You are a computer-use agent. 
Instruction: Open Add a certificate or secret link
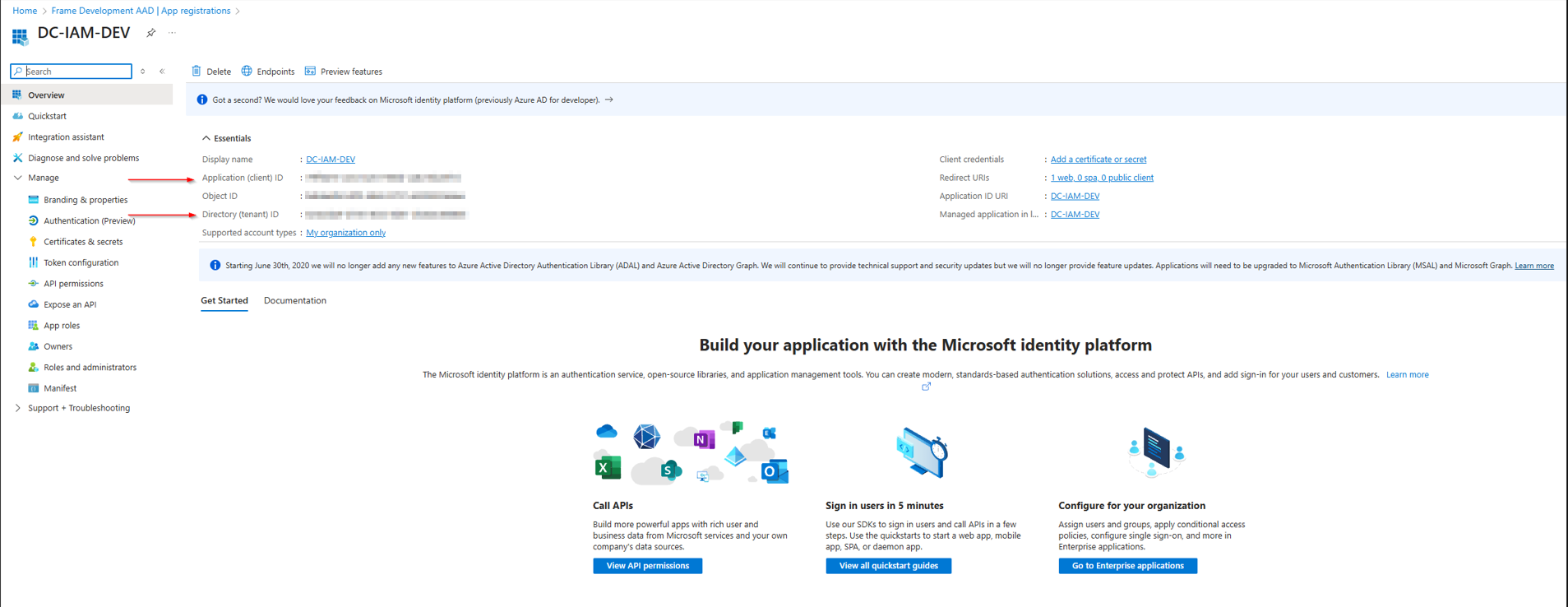coord(1098,160)
